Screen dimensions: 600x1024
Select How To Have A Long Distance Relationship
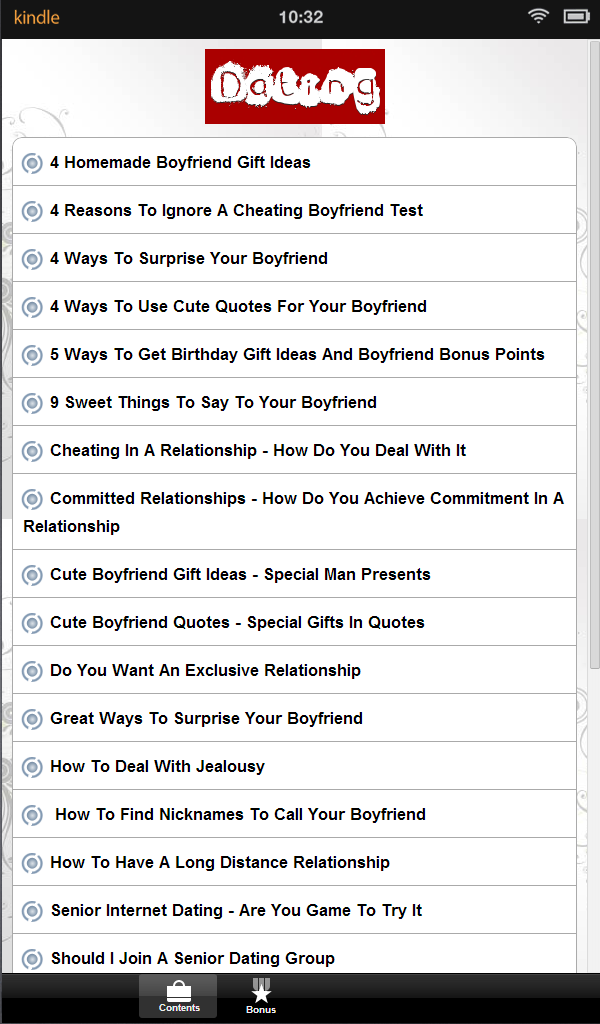220,862
